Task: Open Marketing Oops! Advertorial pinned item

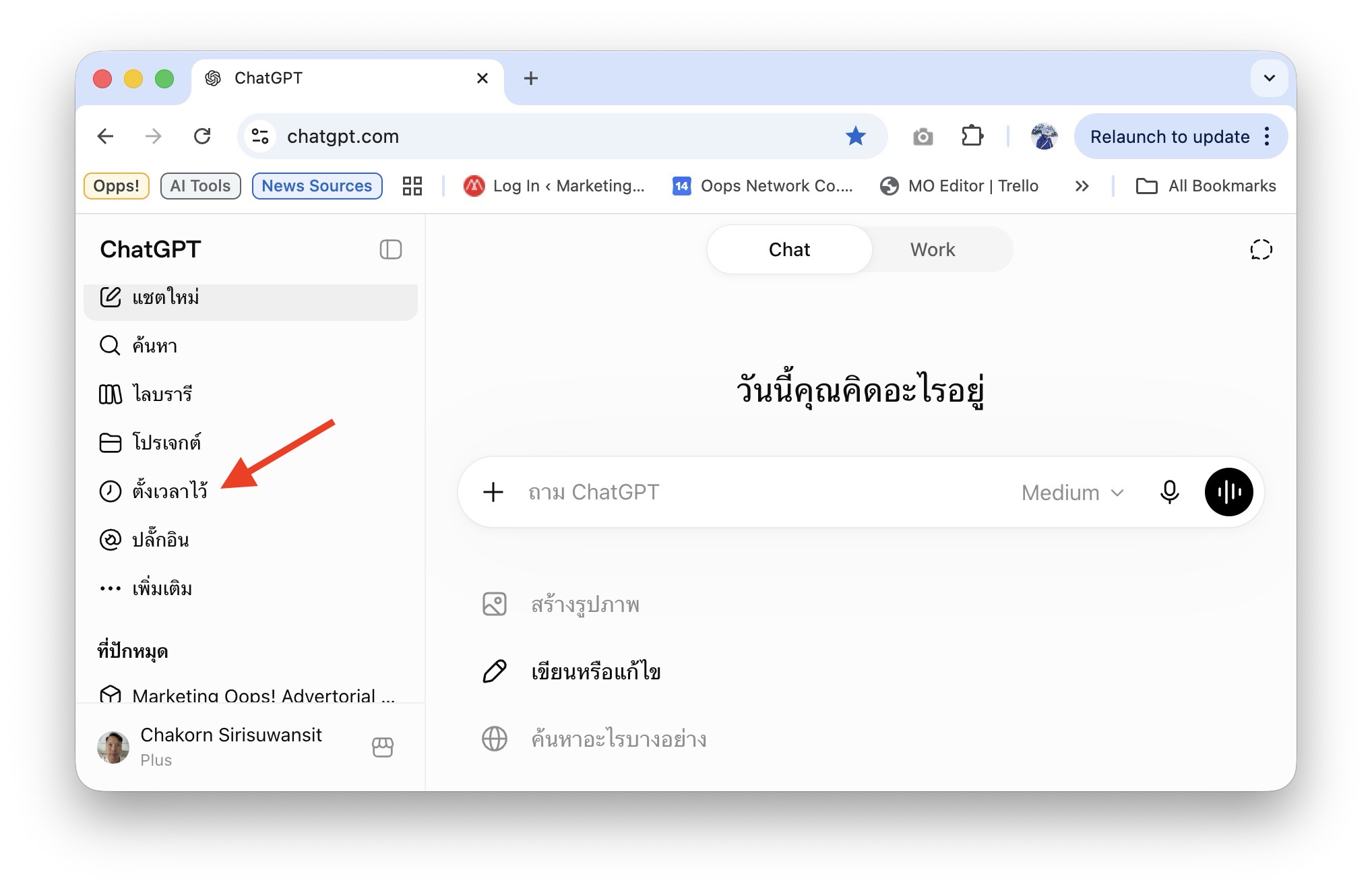Action: click(251, 694)
